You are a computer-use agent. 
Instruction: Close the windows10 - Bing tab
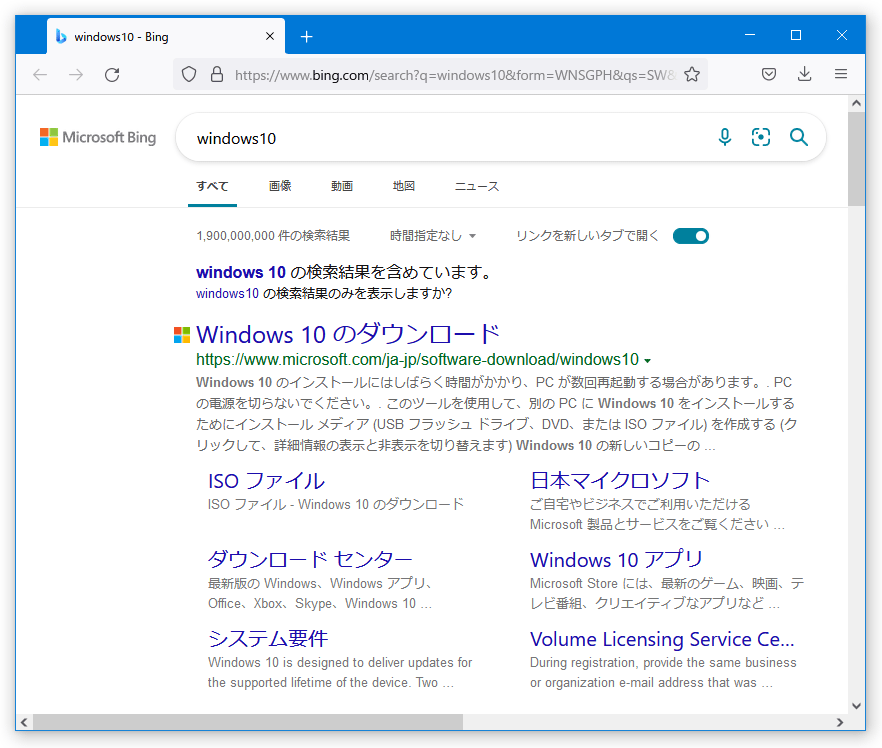pyautogui.click(x=270, y=37)
